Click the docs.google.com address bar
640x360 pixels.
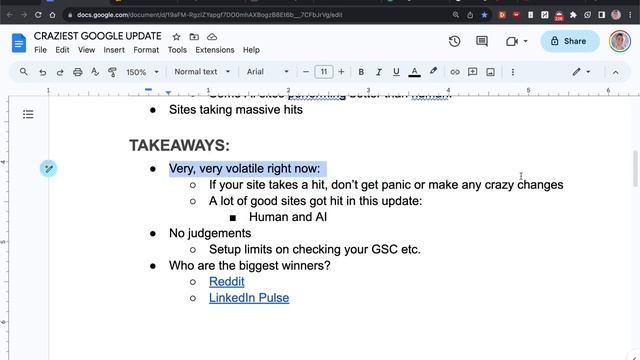coord(257,15)
